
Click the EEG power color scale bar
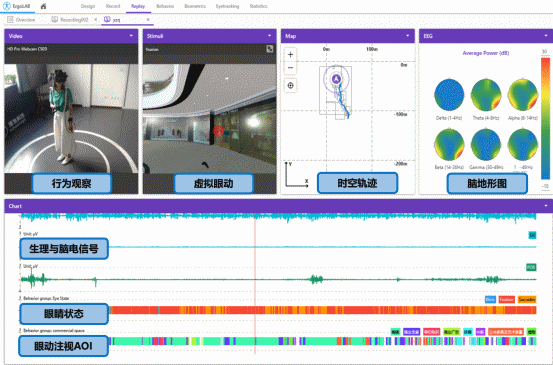pyautogui.click(x=545, y=118)
